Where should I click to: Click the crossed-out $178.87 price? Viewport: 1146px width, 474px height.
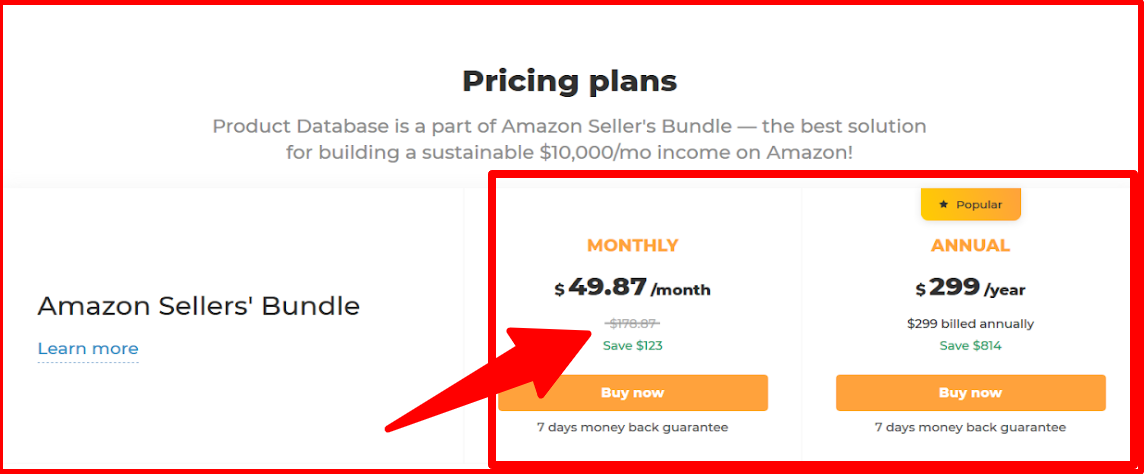click(632, 323)
